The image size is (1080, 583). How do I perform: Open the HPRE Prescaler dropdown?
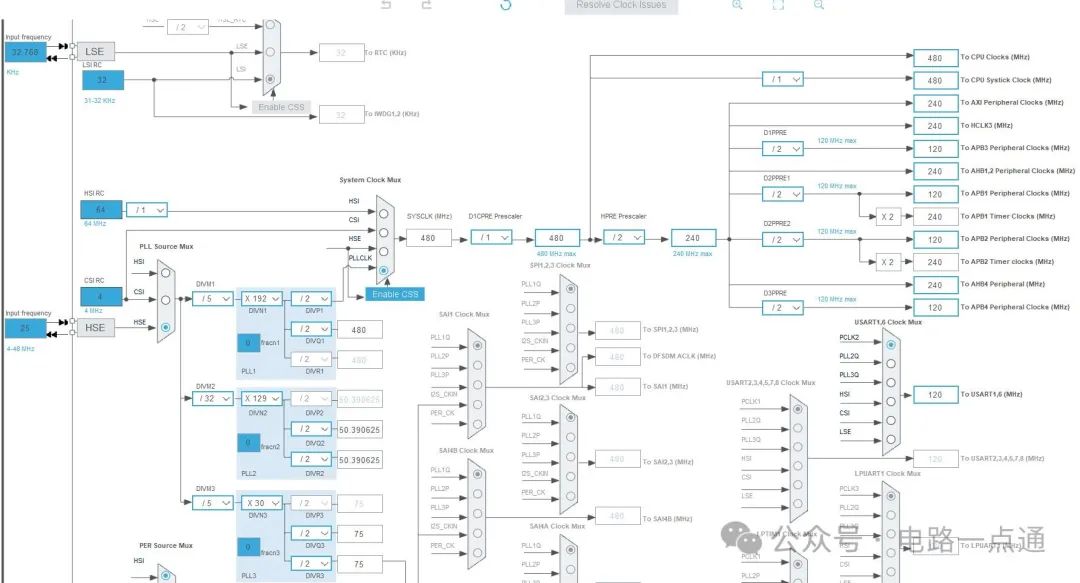pos(624,238)
